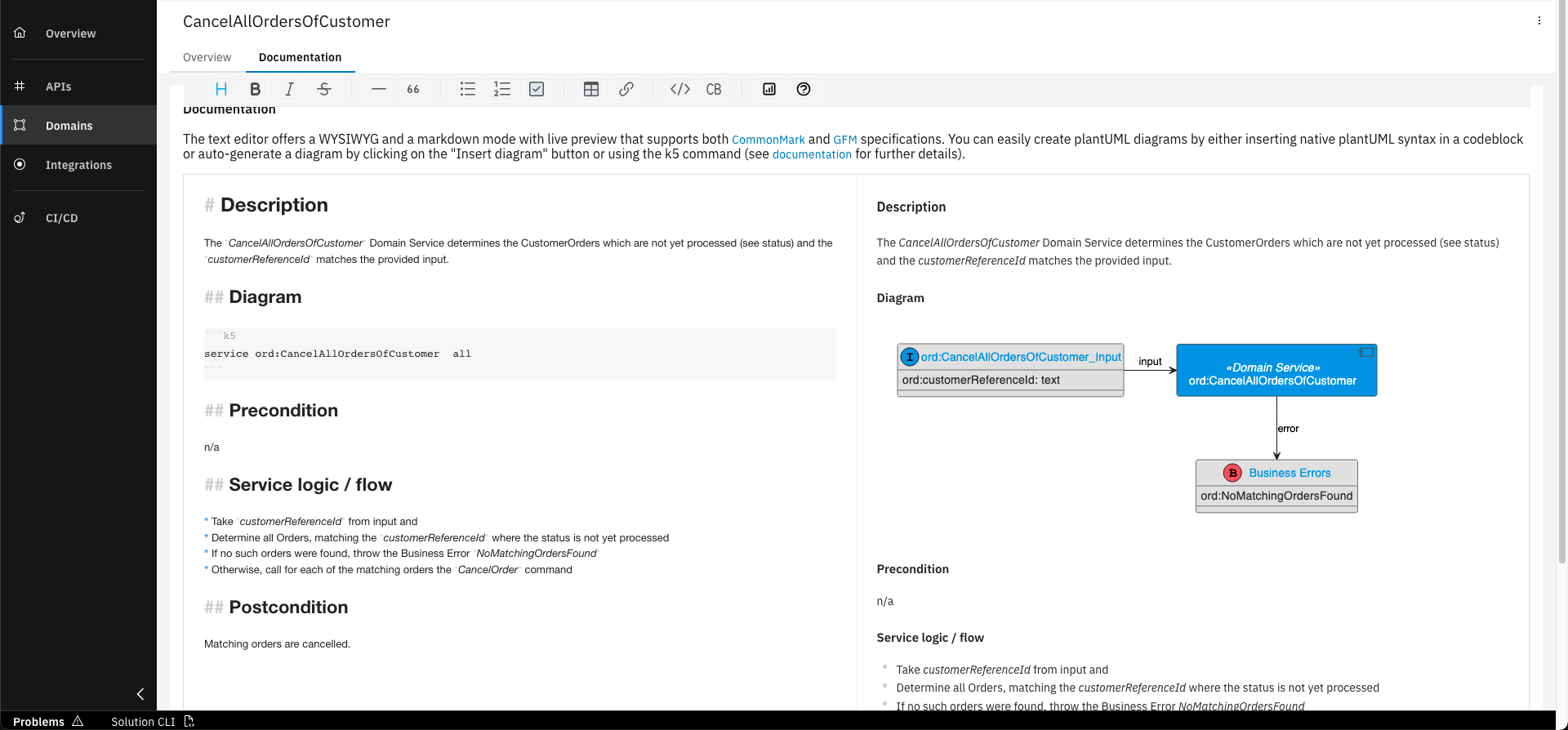Open Integrations in the sidebar
The image size is (1568, 730).
click(78, 165)
